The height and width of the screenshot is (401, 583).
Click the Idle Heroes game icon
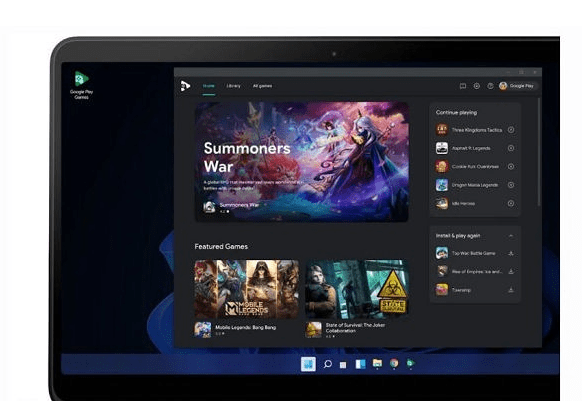point(442,203)
